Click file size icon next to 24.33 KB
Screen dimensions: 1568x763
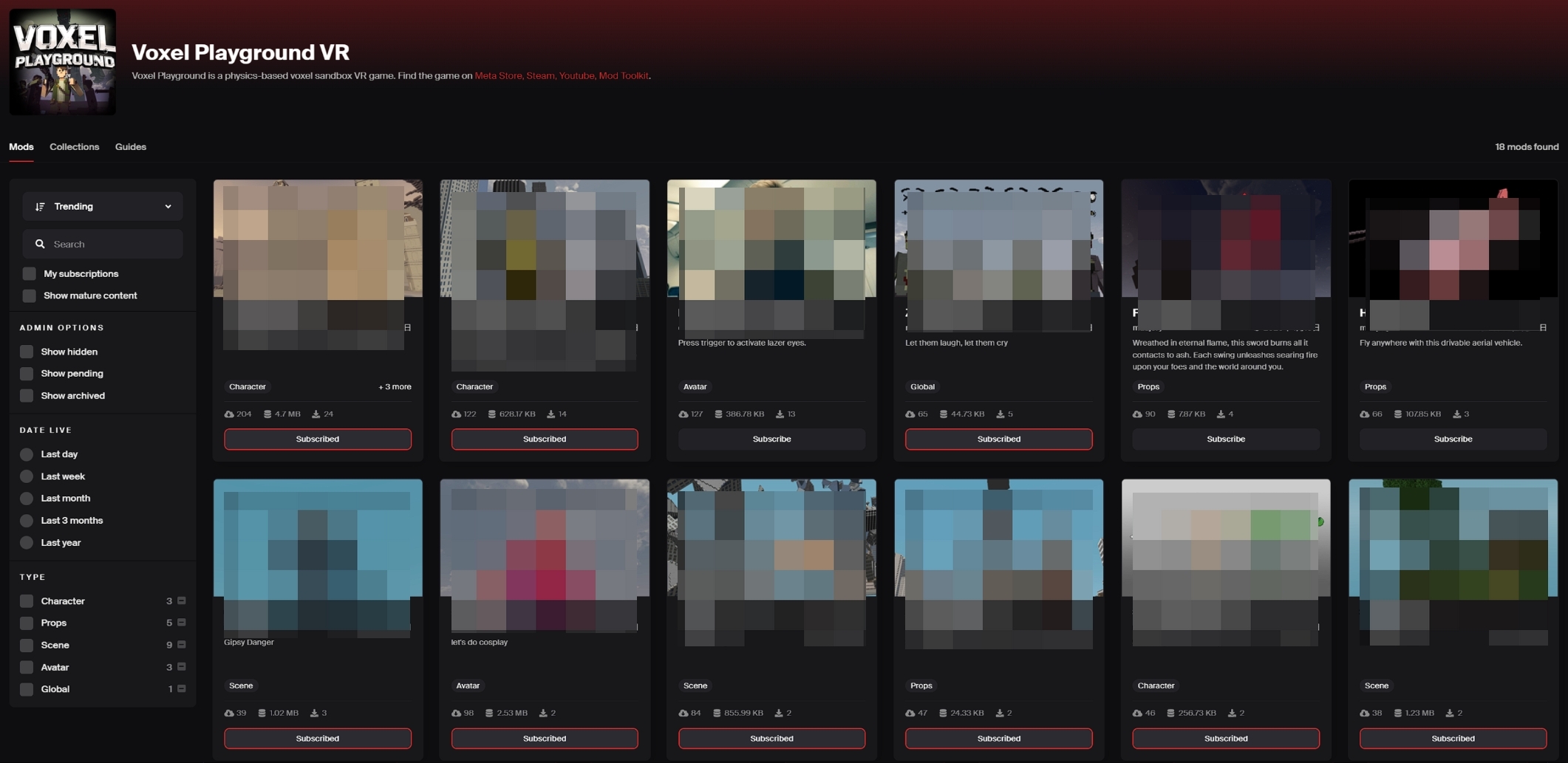point(943,714)
